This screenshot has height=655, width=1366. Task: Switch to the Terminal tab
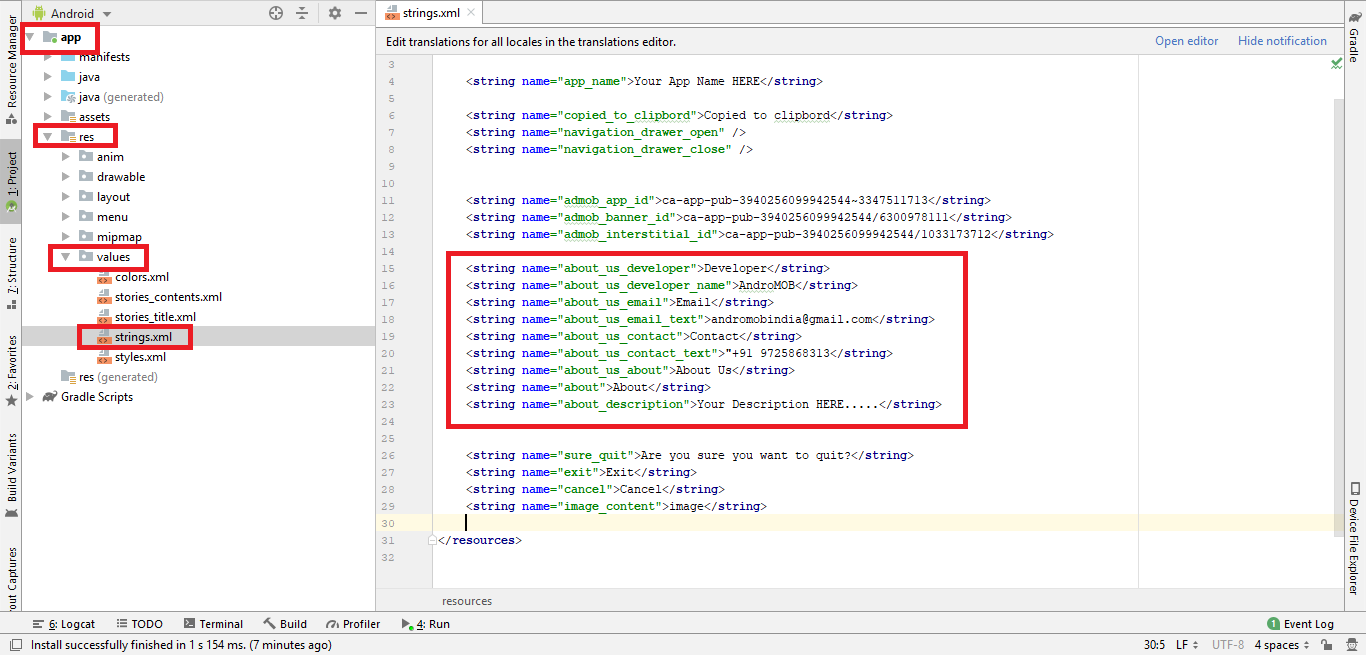(x=212, y=624)
